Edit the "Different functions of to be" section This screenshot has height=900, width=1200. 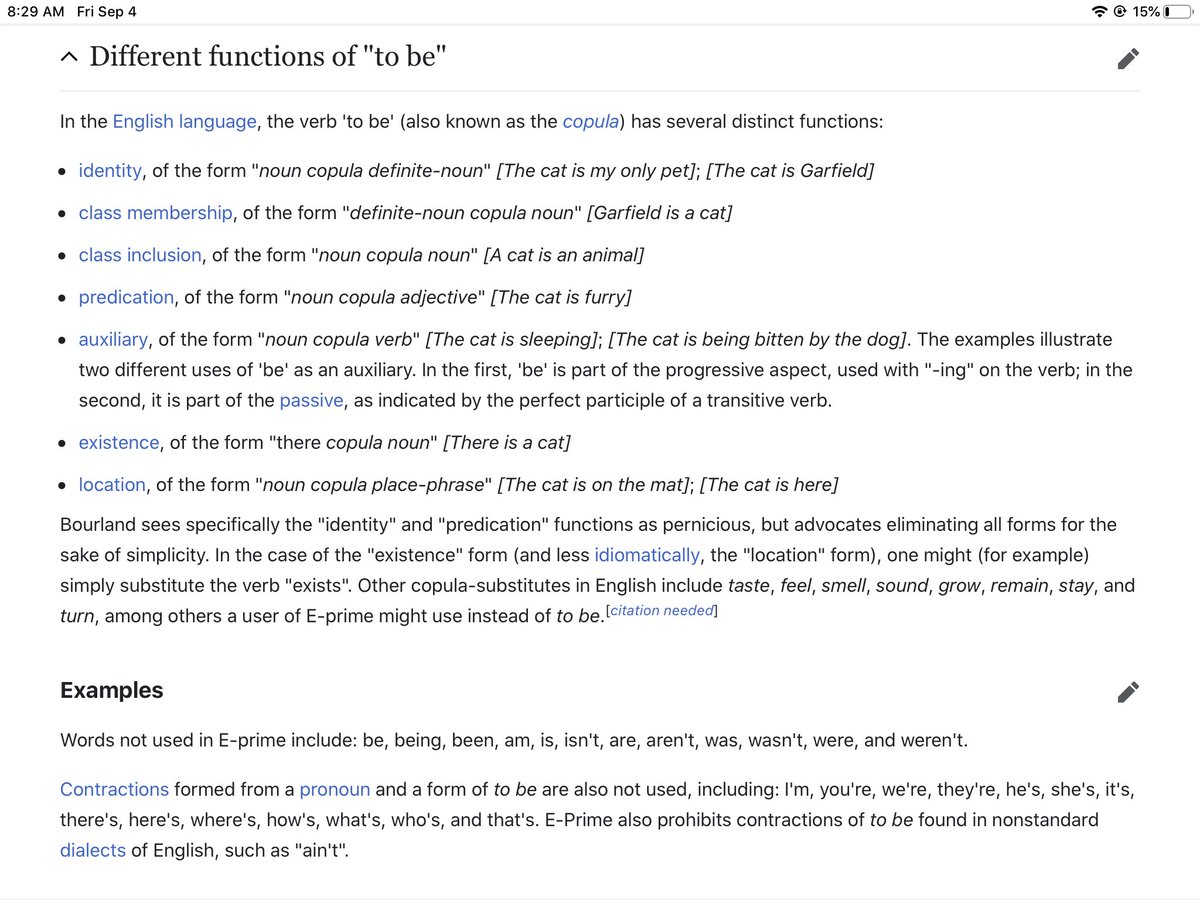click(x=1128, y=59)
